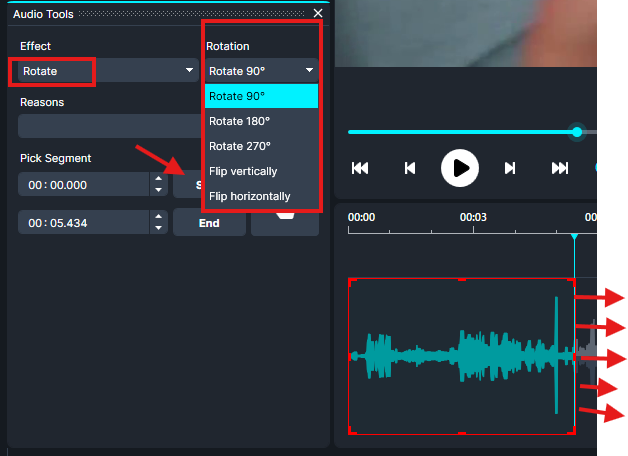This screenshot has height=456, width=628.
Task: Click the audio waveform clip in timeline
Action: pyautogui.click(x=460, y=356)
